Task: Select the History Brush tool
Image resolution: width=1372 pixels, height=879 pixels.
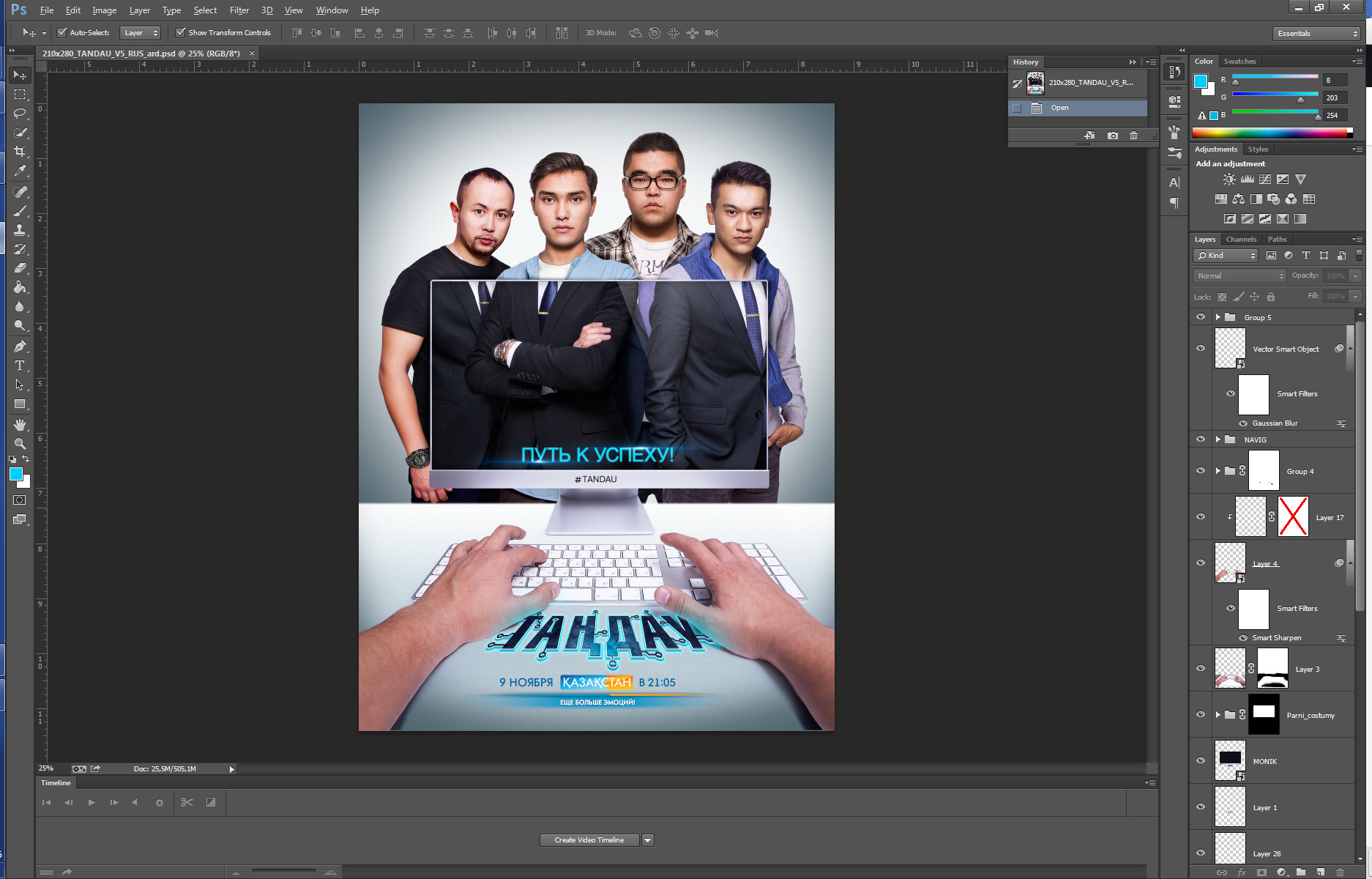Action: tap(20, 249)
